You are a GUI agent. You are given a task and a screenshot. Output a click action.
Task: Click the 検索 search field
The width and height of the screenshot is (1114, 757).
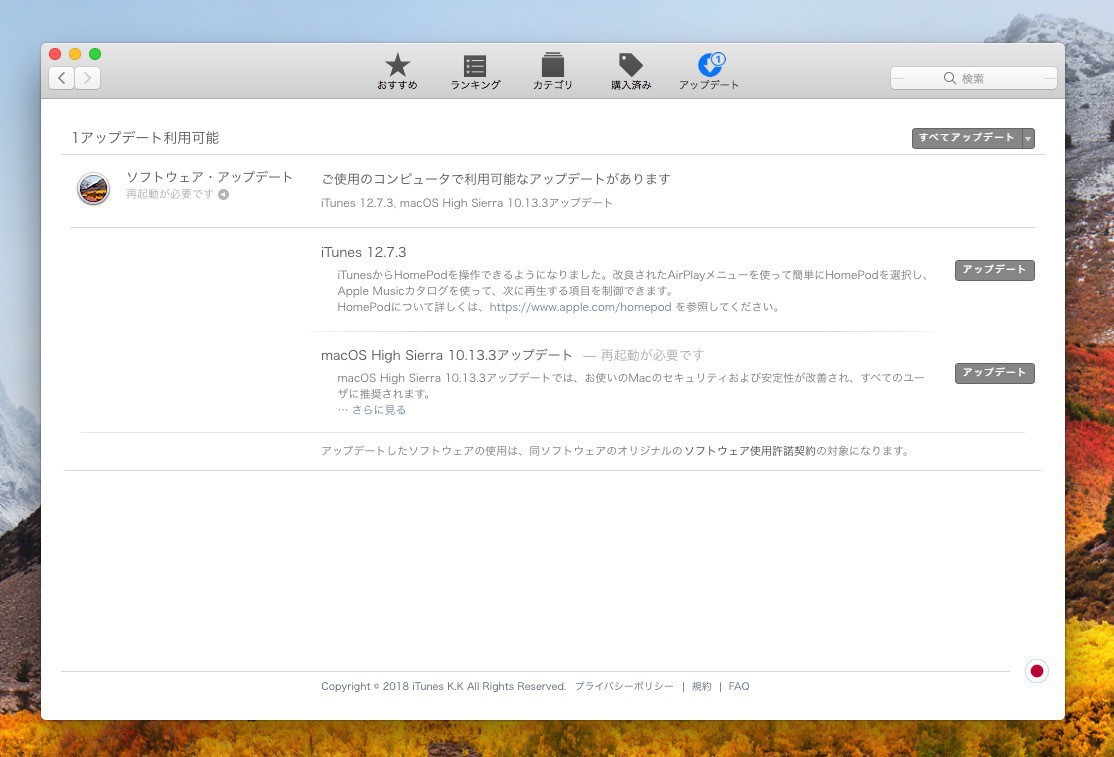click(x=973, y=78)
